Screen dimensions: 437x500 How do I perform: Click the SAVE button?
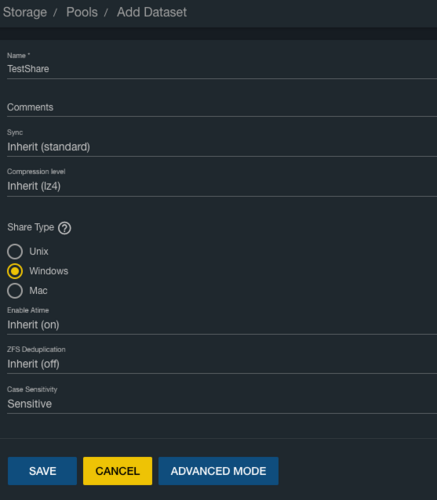click(42, 471)
